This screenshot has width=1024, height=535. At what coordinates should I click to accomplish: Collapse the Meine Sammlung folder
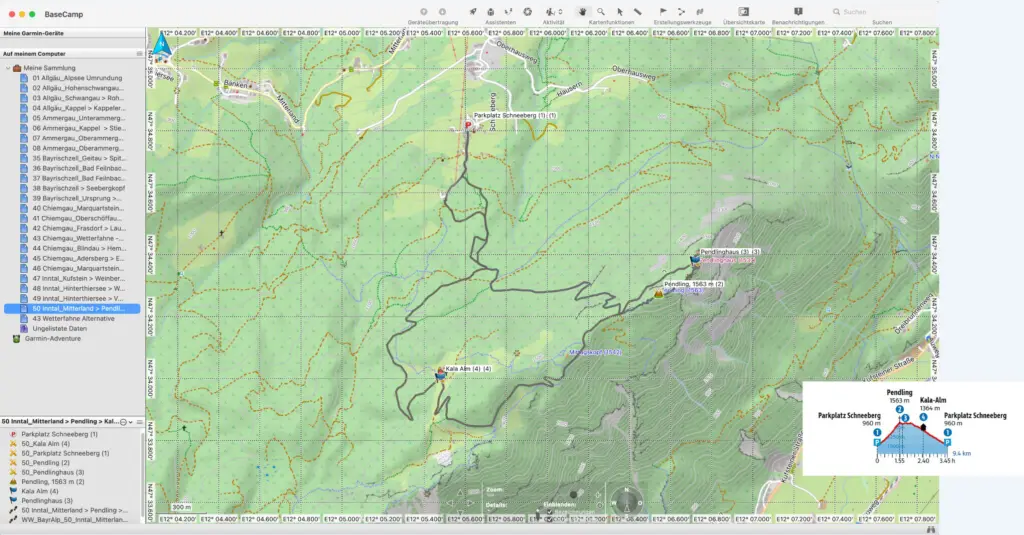pyautogui.click(x=6, y=68)
